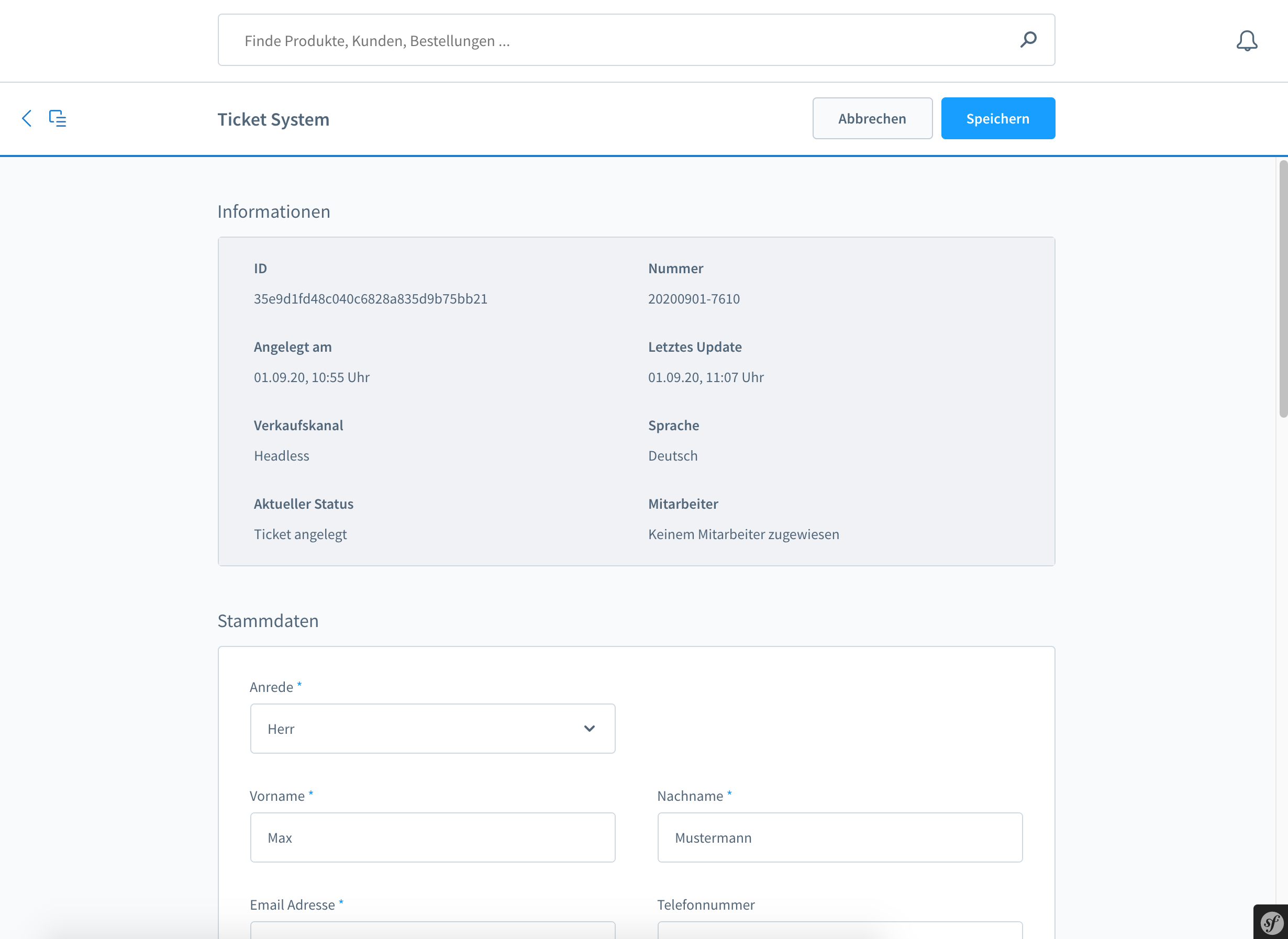Screen dimensions: 1288x939
Task: Click the Verkaufskanal label
Action: [298, 425]
